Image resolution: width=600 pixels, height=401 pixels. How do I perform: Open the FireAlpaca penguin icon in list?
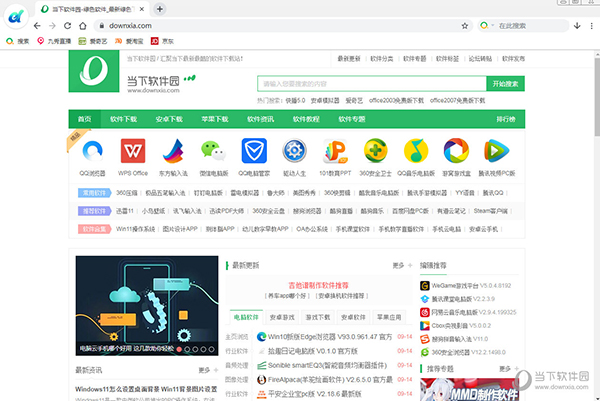click(262, 380)
